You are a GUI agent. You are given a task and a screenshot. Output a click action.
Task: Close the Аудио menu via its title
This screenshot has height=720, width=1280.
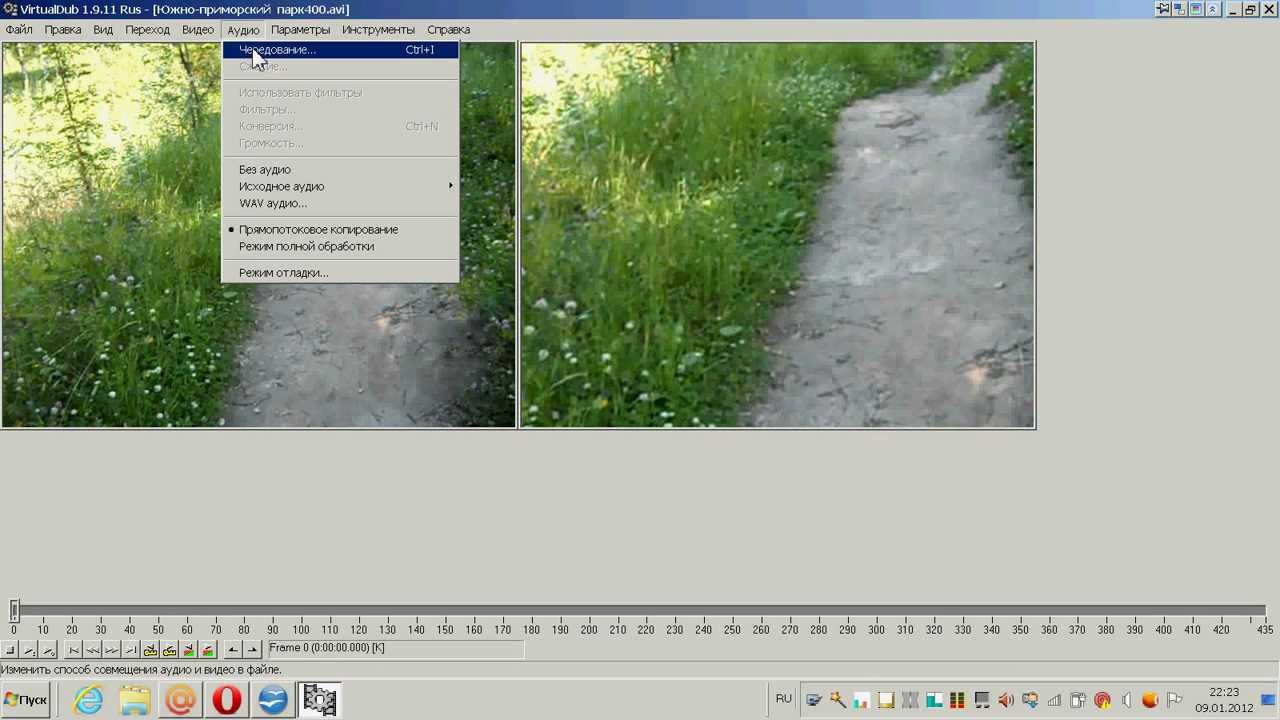(x=243, y=30)
